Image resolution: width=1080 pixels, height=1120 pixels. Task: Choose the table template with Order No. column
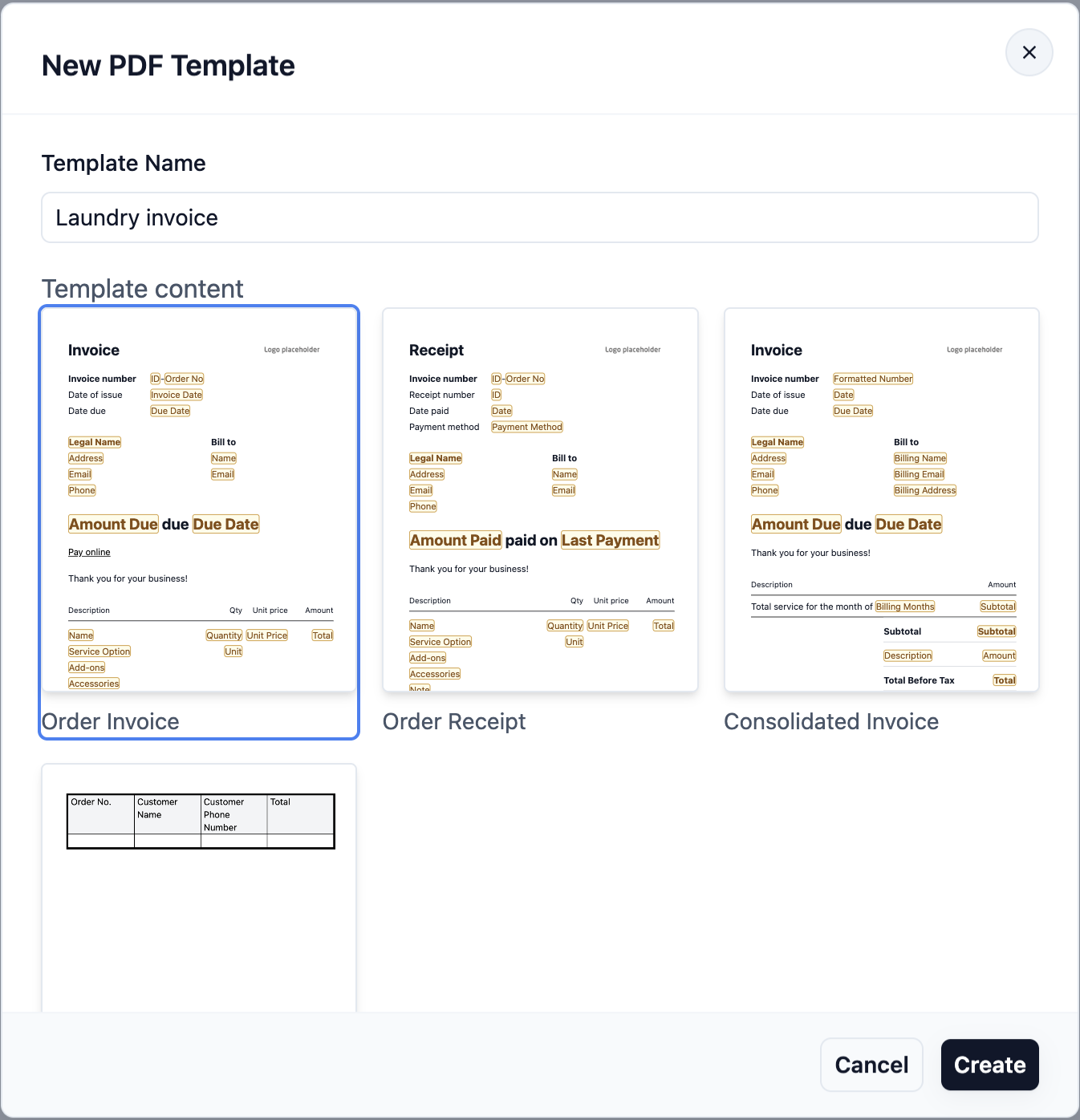click(199, 888)
